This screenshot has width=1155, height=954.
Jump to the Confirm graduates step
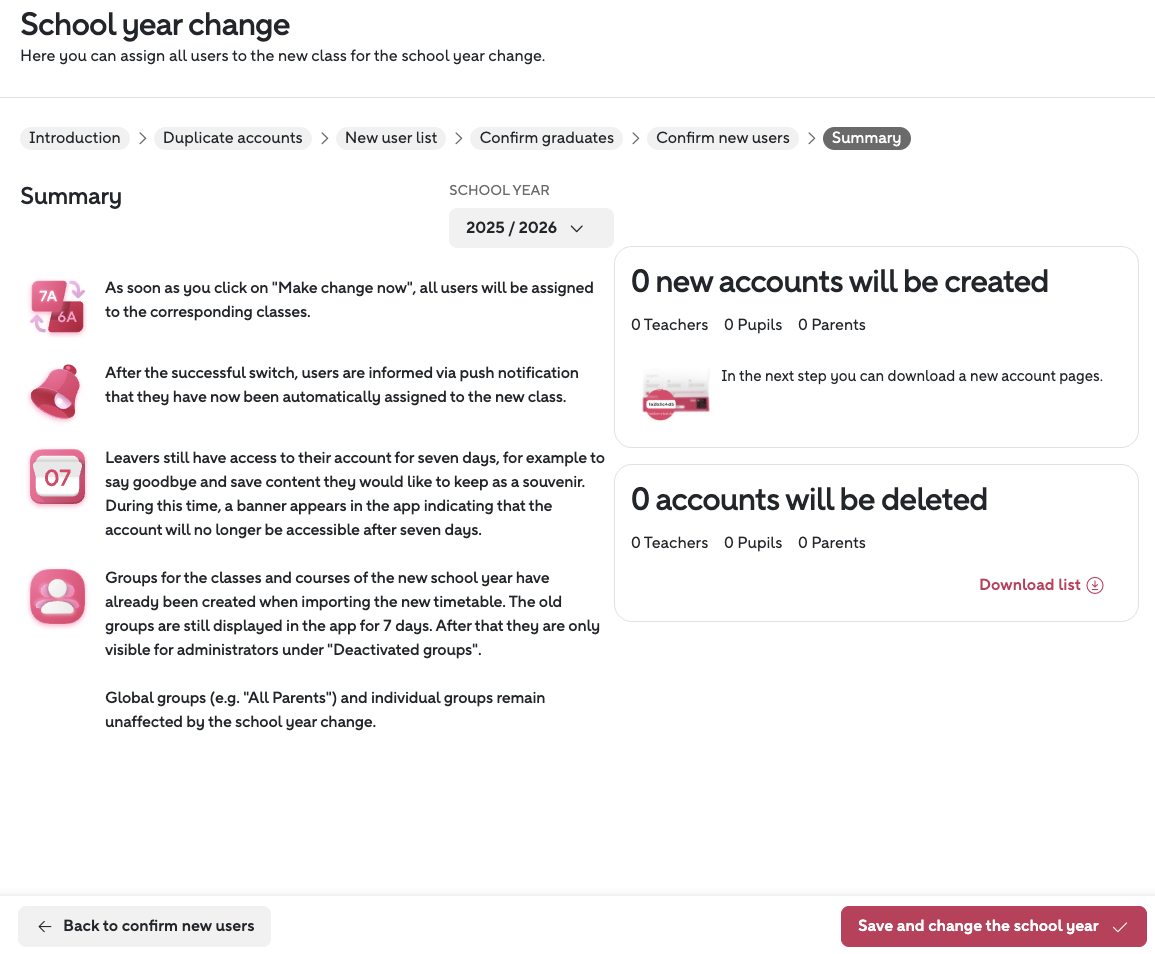coord(547,138)
